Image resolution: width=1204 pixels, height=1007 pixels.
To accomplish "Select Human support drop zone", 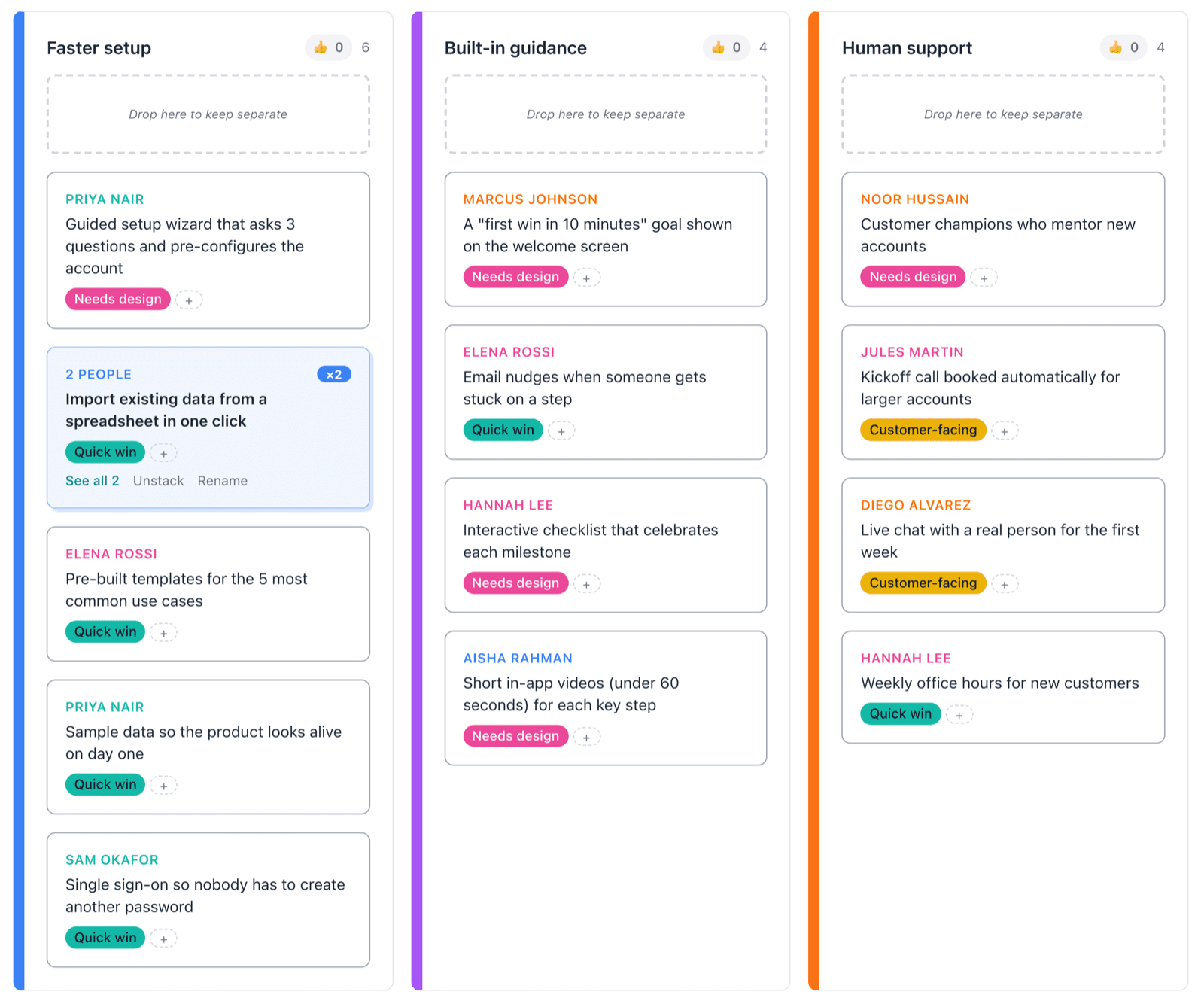I will click(1003, 114).
